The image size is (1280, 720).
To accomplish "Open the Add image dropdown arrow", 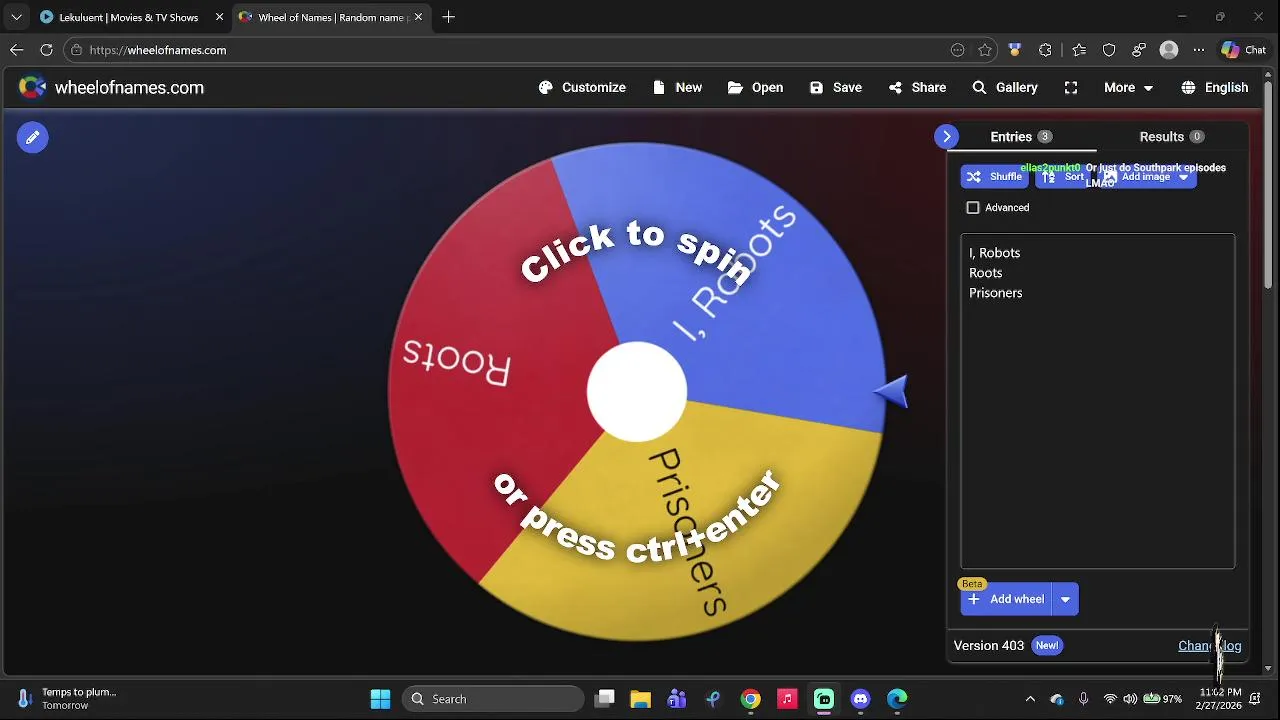I will click(1184, 177).
